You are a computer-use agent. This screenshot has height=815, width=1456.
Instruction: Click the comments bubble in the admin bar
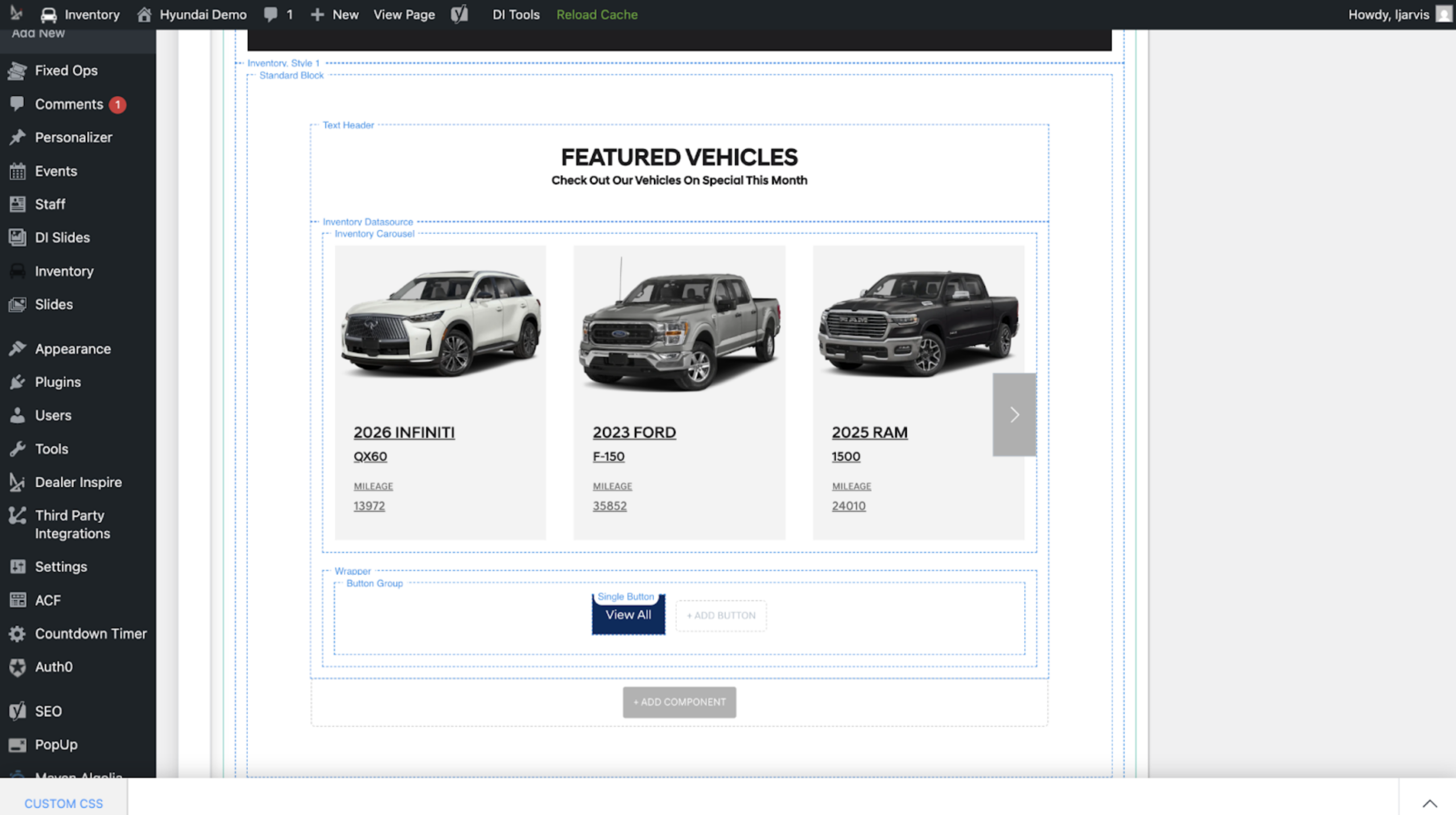click(271, 14)
